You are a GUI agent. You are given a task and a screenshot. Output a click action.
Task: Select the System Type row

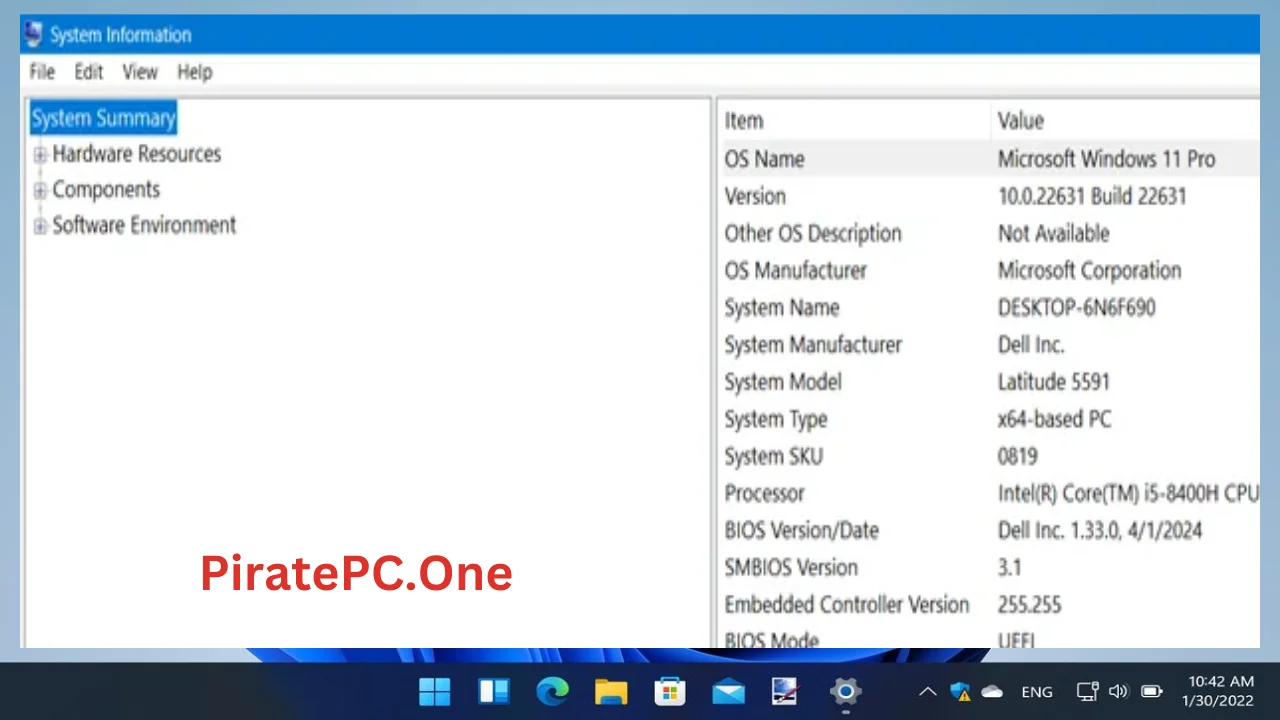point(989,419)
